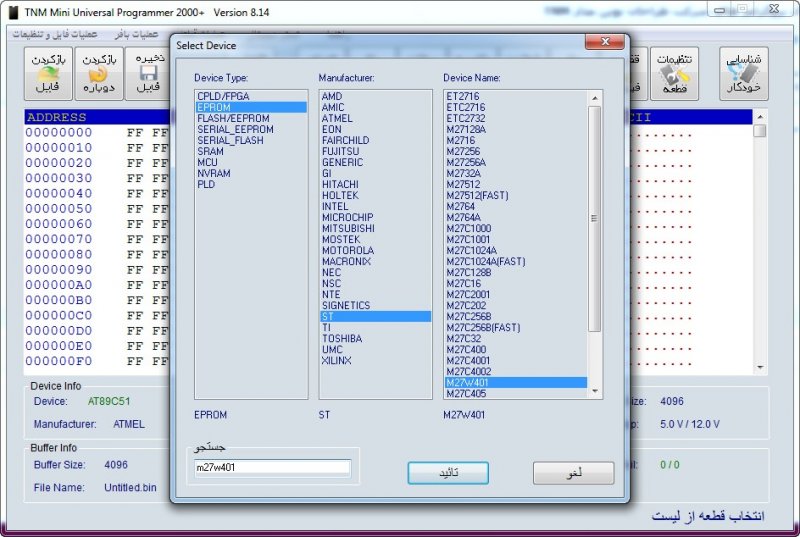800x537 pixels.
Task: Select device ET2716
Action: tap(516, 96)
